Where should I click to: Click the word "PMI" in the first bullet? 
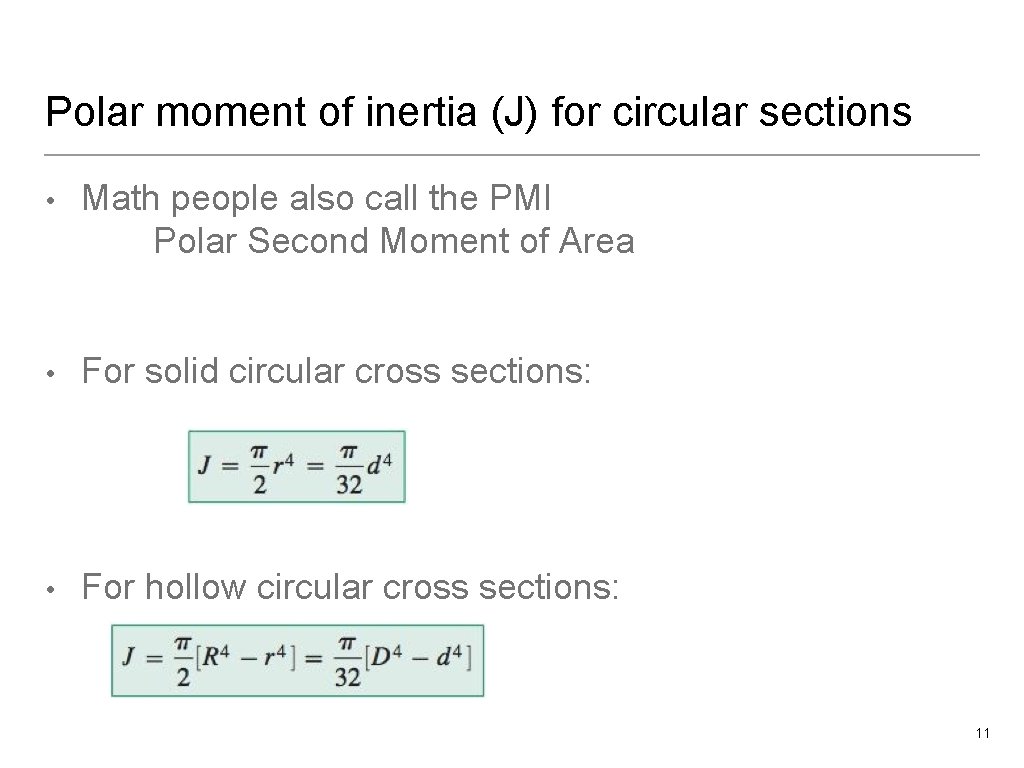520,198
